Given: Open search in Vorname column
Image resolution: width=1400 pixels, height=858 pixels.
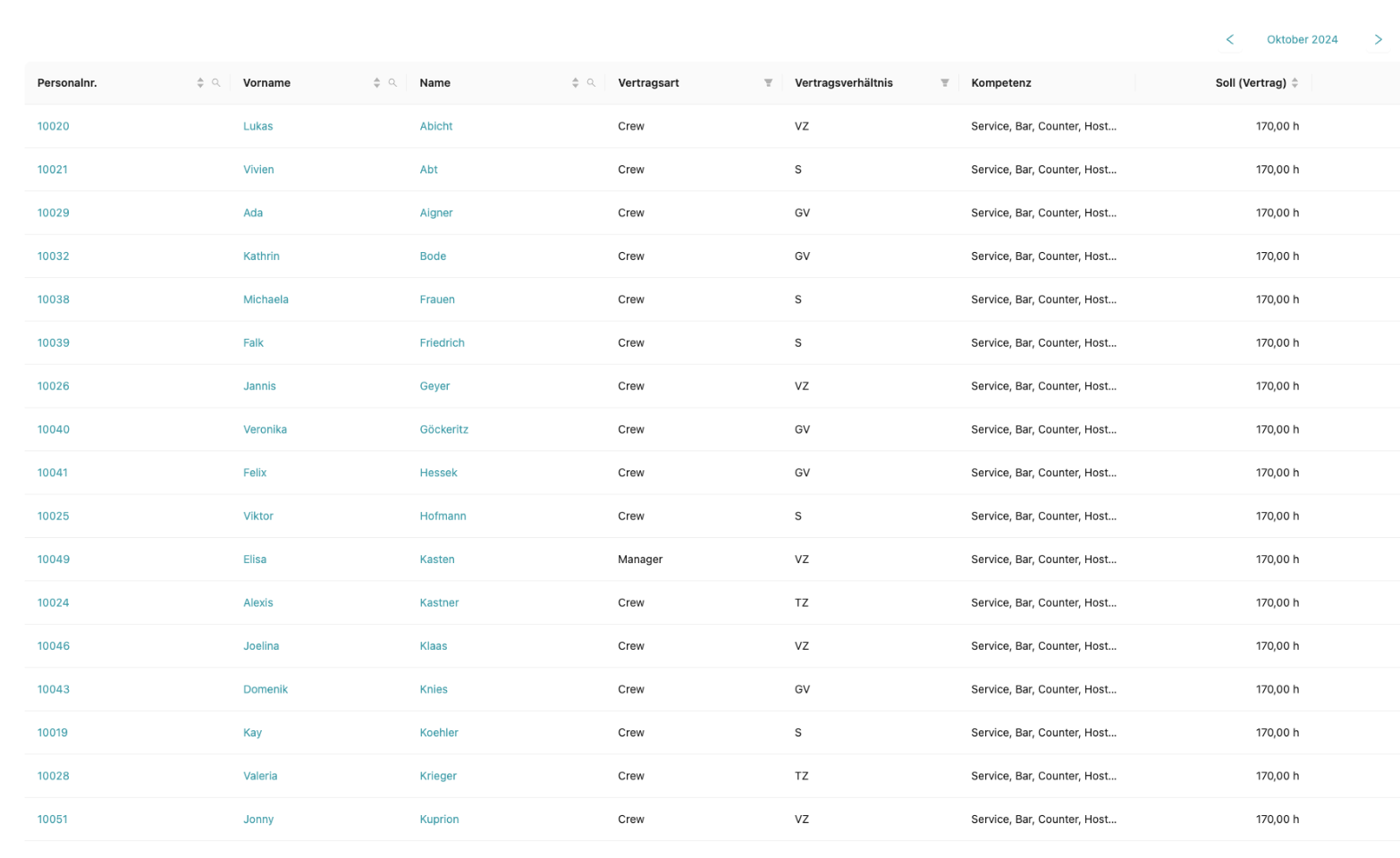Looking at the screenshot, I should click(x=392, y=83).
